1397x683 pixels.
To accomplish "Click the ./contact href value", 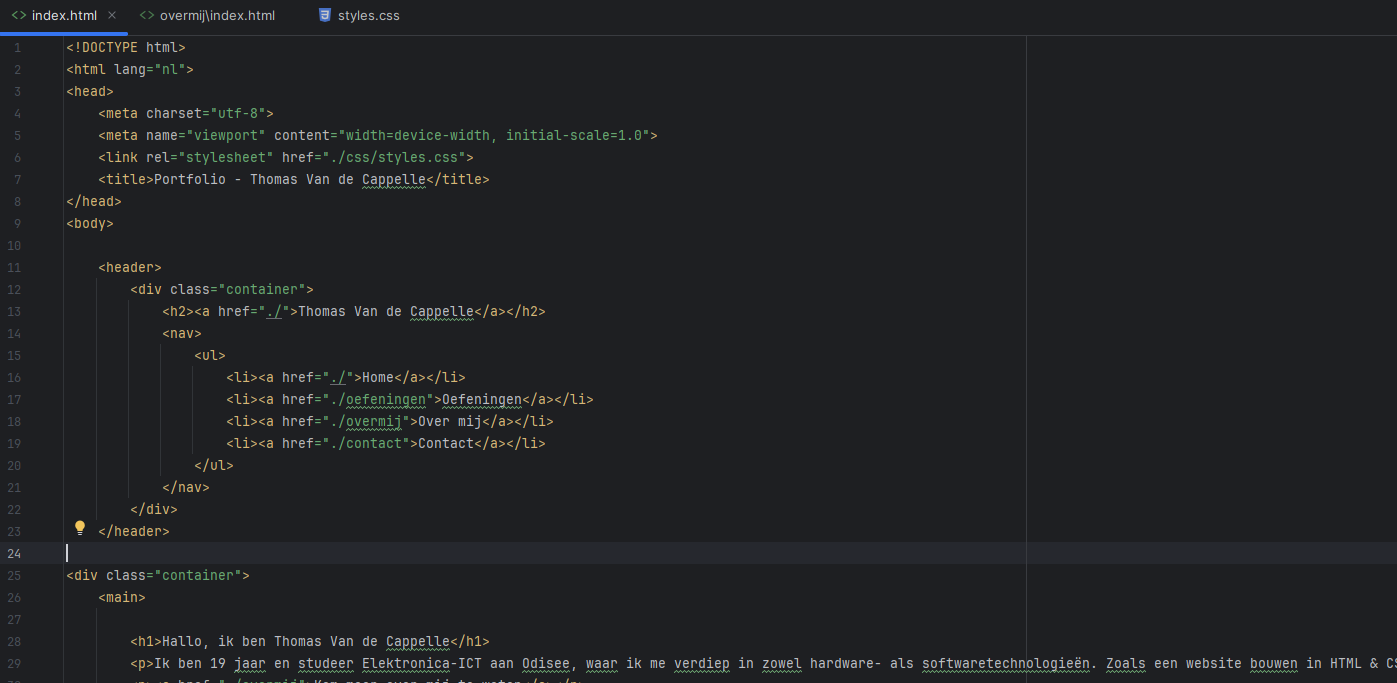I will tap(366, 443).
